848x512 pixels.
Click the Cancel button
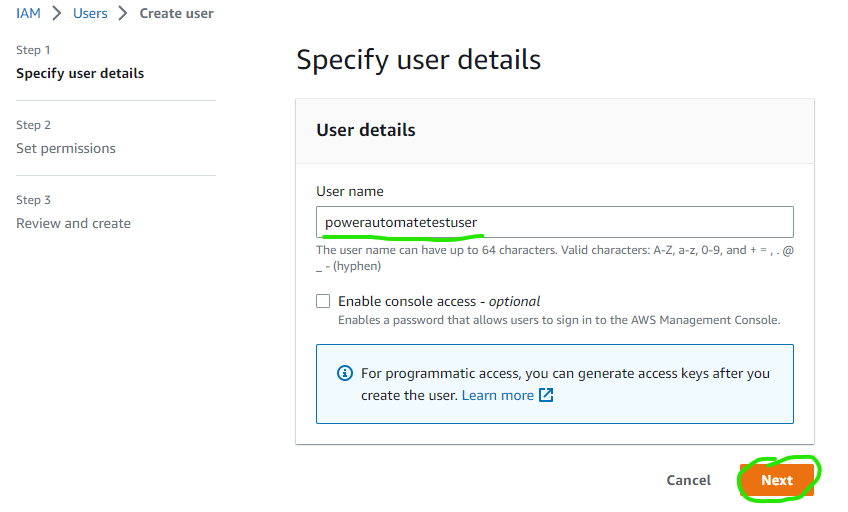(688, 480)
